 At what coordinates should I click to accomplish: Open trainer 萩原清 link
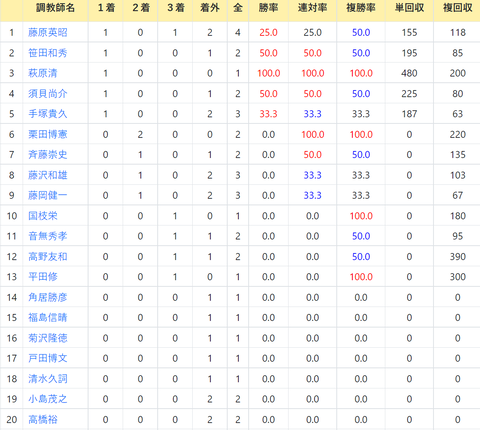tap(43, 73)
